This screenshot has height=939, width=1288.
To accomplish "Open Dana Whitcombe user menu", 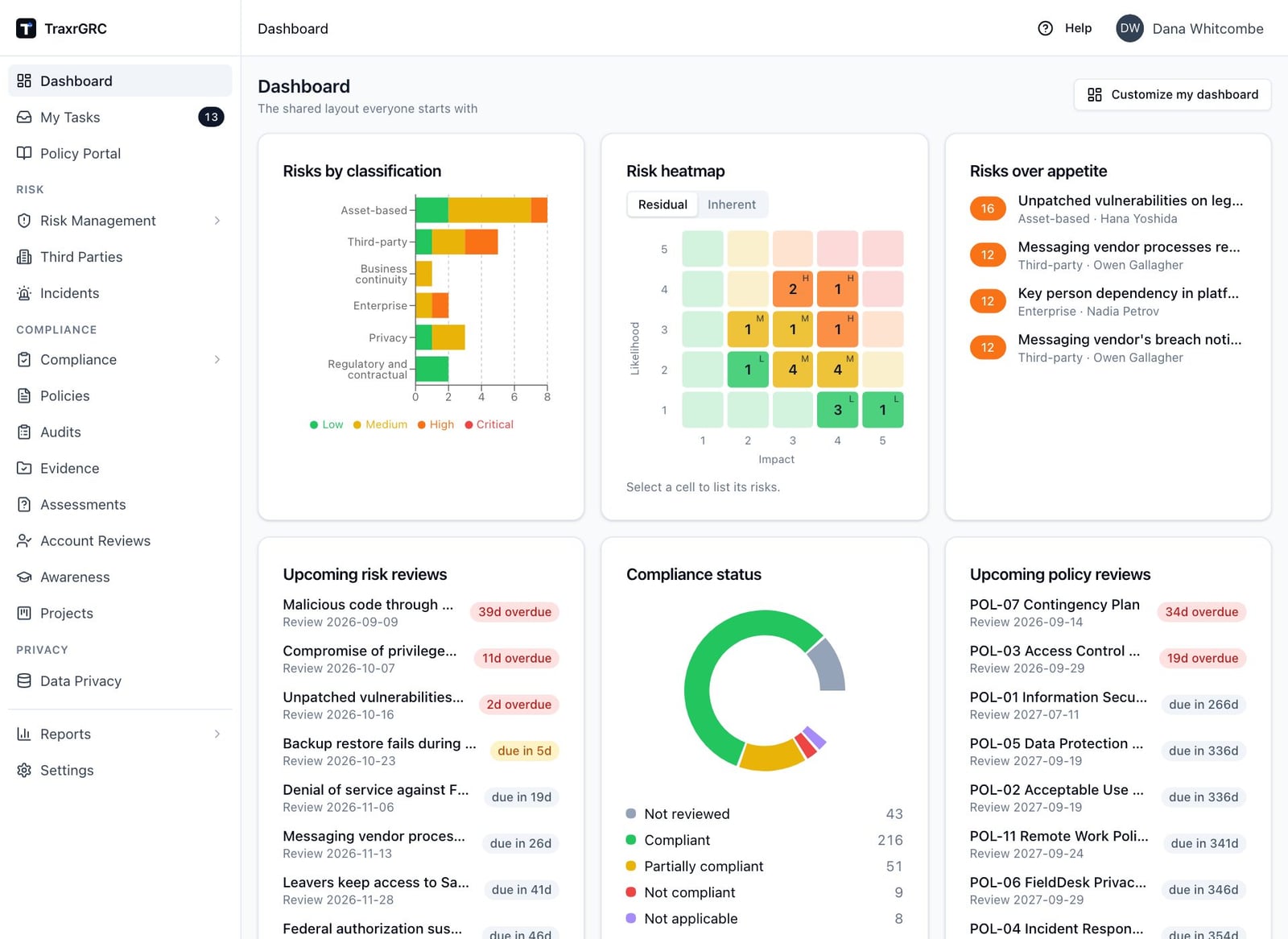I will 1190,28.
